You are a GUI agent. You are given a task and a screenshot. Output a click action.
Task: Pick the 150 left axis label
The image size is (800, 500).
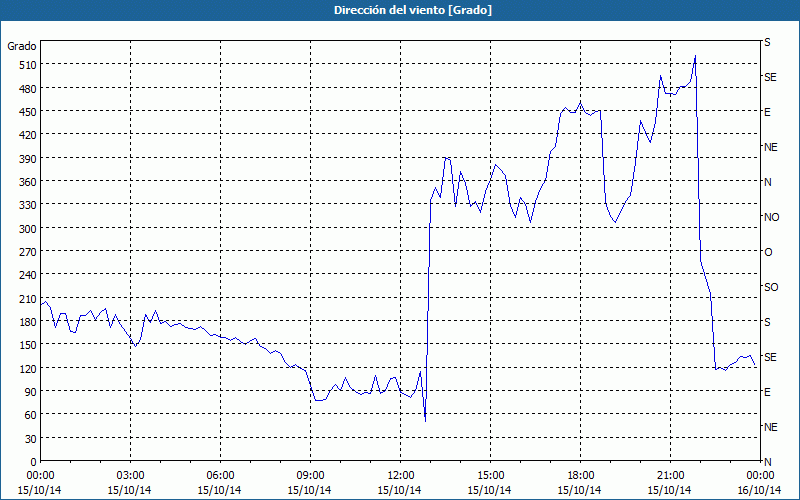(x=29, y=345)
